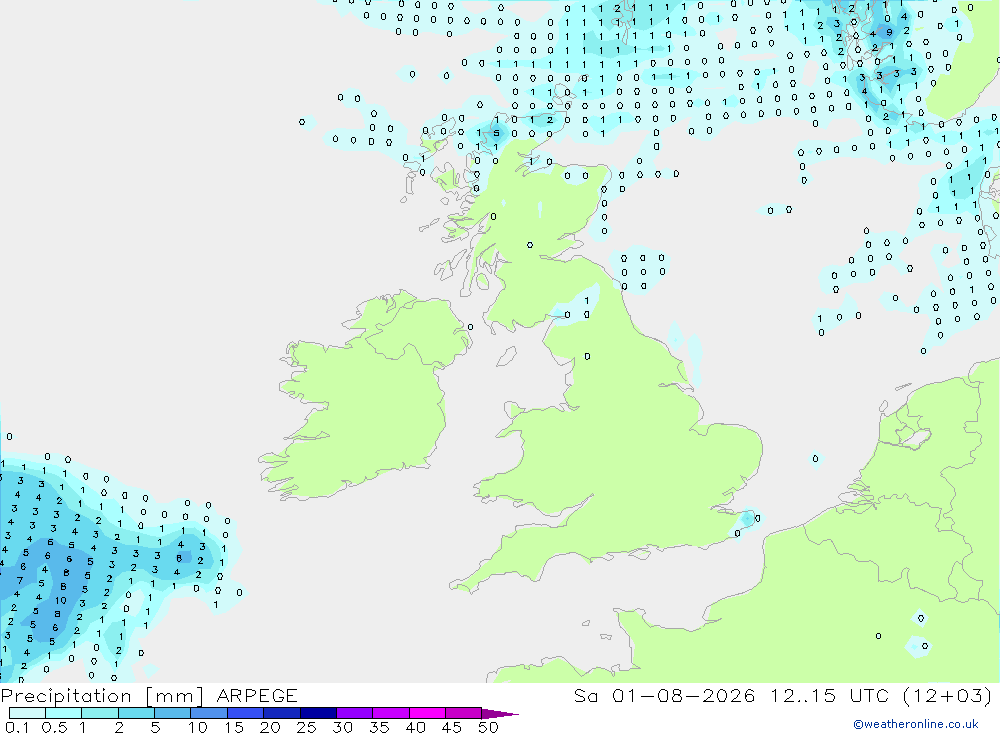This screenshot has height=733, width=1000.
Task: Pick the 1–2 mm legend color box
Action: tap(100, 713)
